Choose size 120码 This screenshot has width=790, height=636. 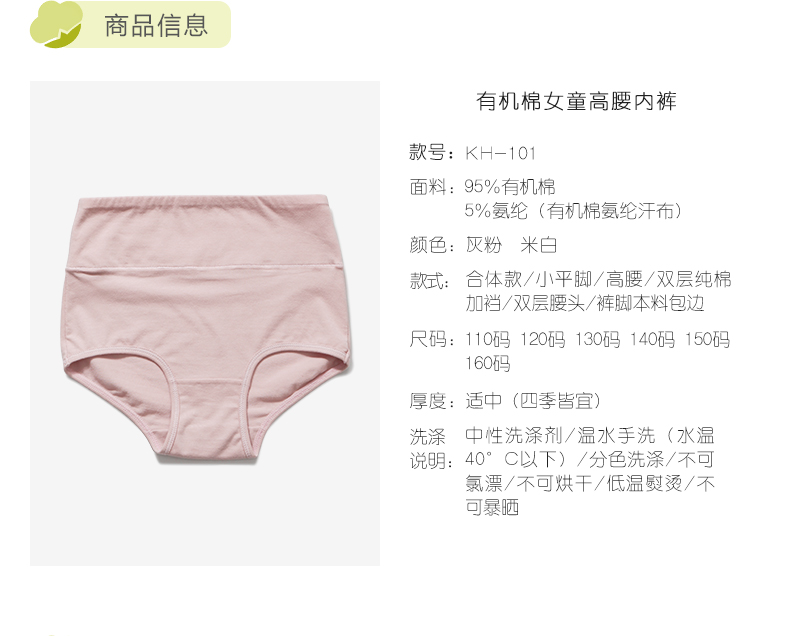tap(542, 339)
